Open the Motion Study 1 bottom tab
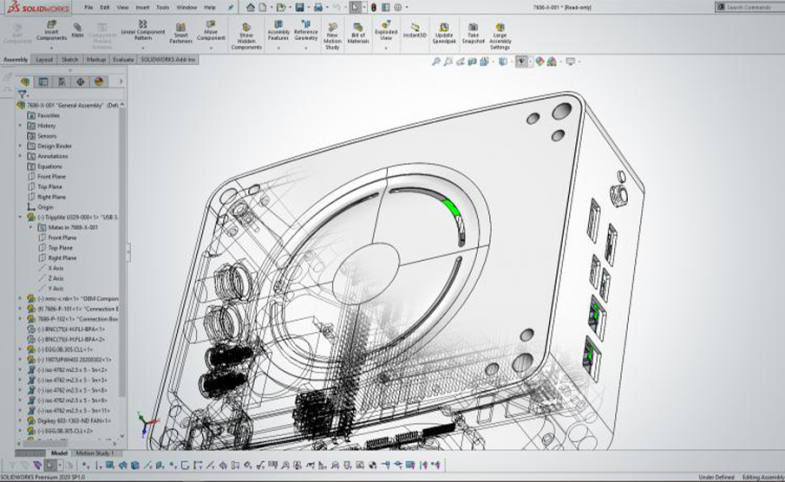785x482 pixels. click(x=95, y=453)
